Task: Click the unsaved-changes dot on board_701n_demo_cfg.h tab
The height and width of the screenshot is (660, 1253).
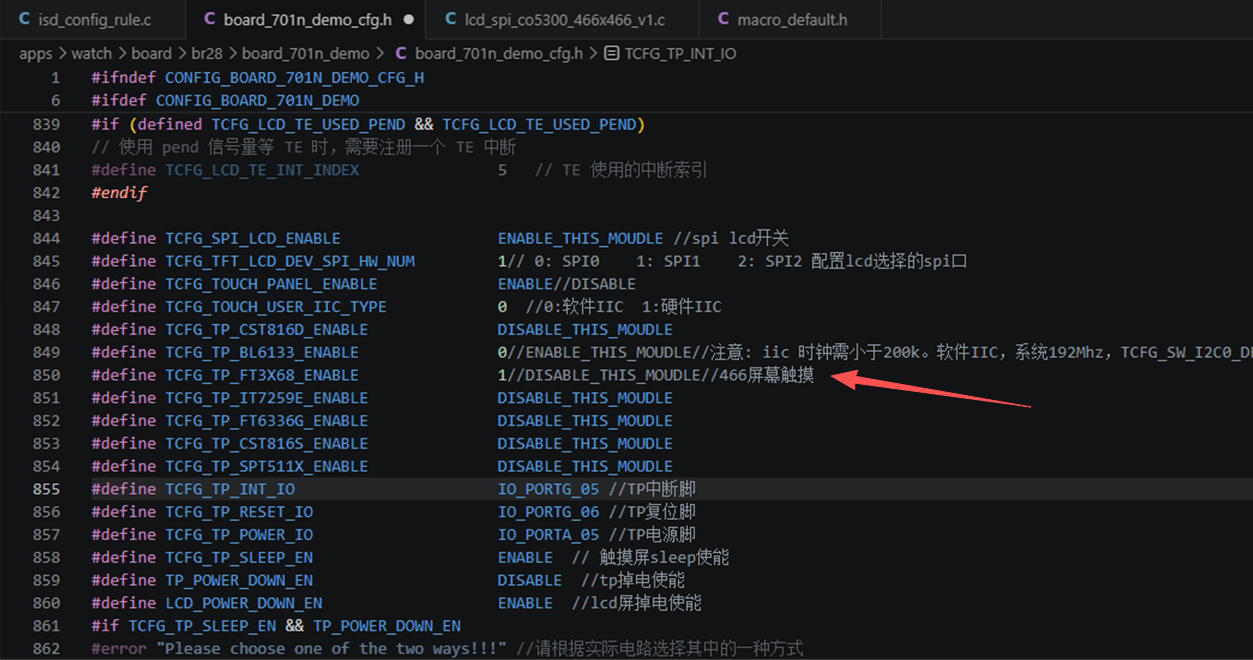Action: coord(409,20)
